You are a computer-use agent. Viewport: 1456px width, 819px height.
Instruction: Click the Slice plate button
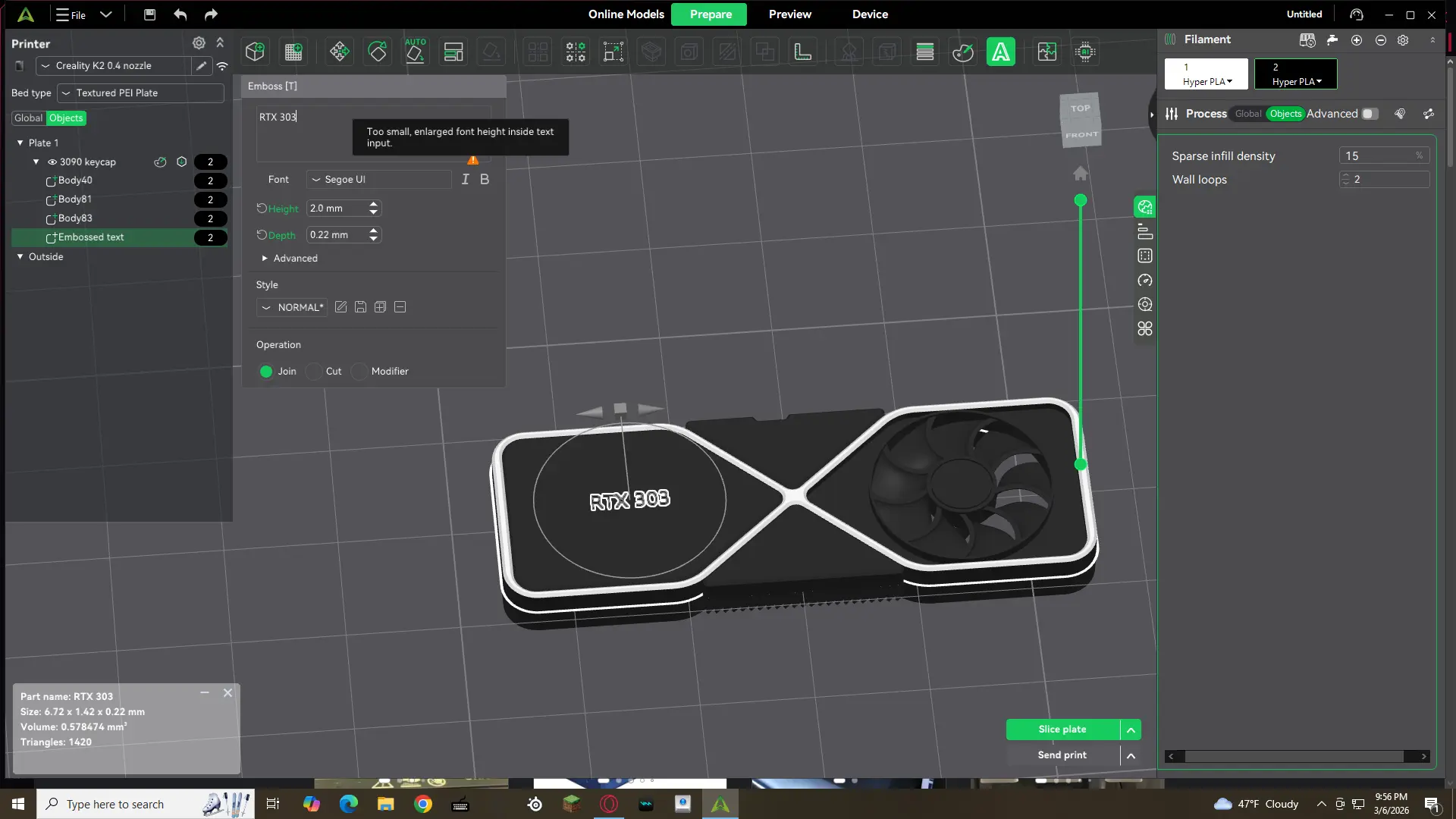(x=1062, y=730)
